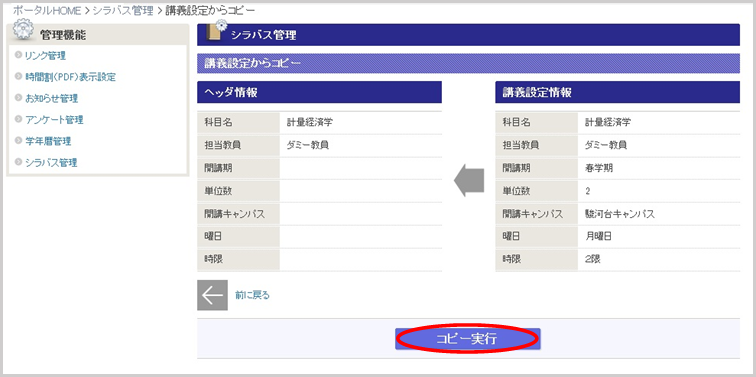This screenshot has width=756, height=377.
Task: Click 開講キャンパス label in ヘッダ情報
Action: pyautogui.click(x=235, y=214)
